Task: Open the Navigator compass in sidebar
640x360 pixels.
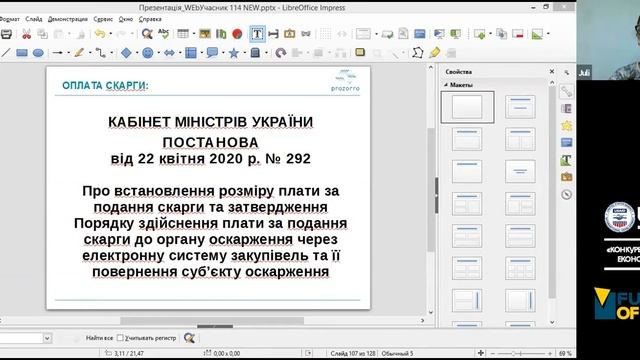Action: (x=566, y=194)
